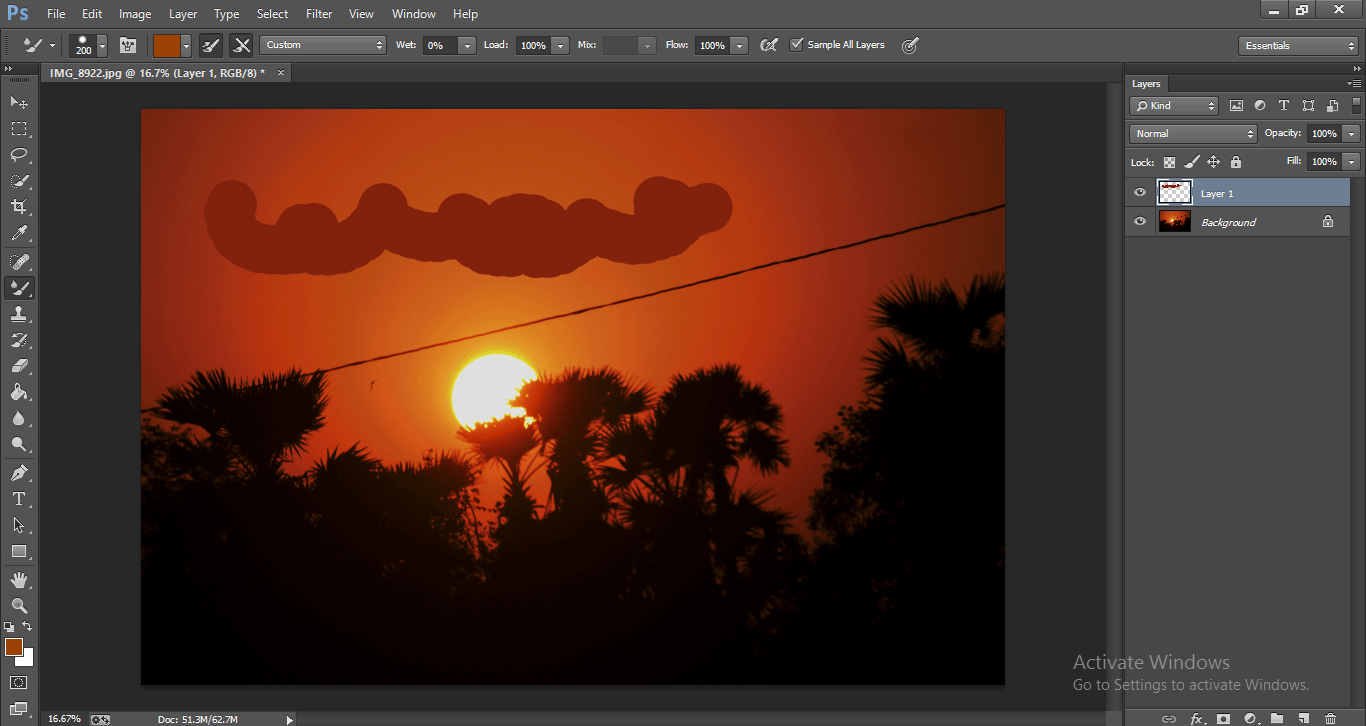
Task: Select the Lasso tool
Action: pyautogui.click(x=19, y=155)
